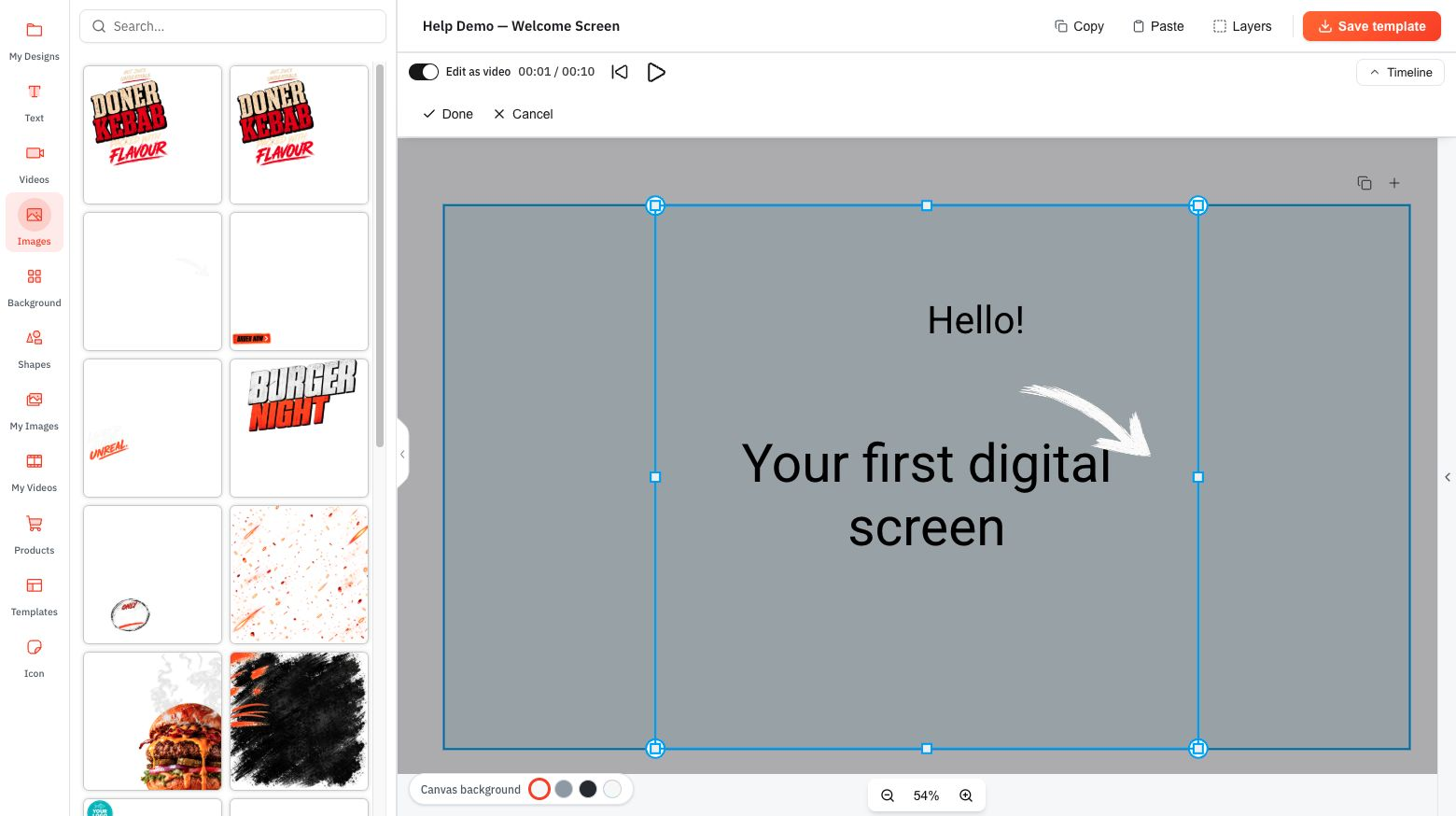The image size is (1456, 816).
Task: Open the Videos panel
Action: click(35, 163)
